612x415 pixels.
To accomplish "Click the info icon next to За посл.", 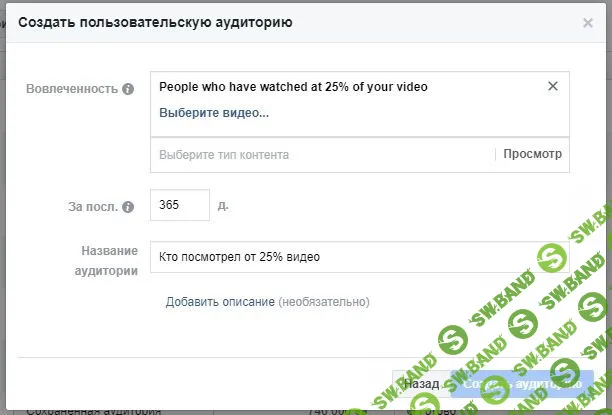I will (x=128, y=207).
